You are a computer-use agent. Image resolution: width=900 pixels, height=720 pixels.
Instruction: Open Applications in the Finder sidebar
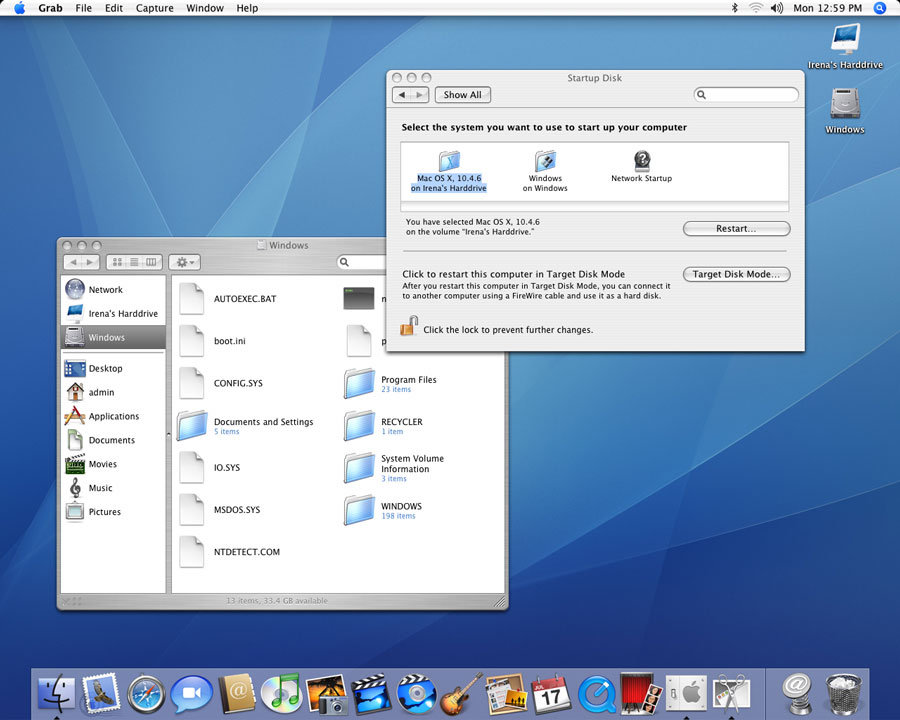tap(113, 416)
